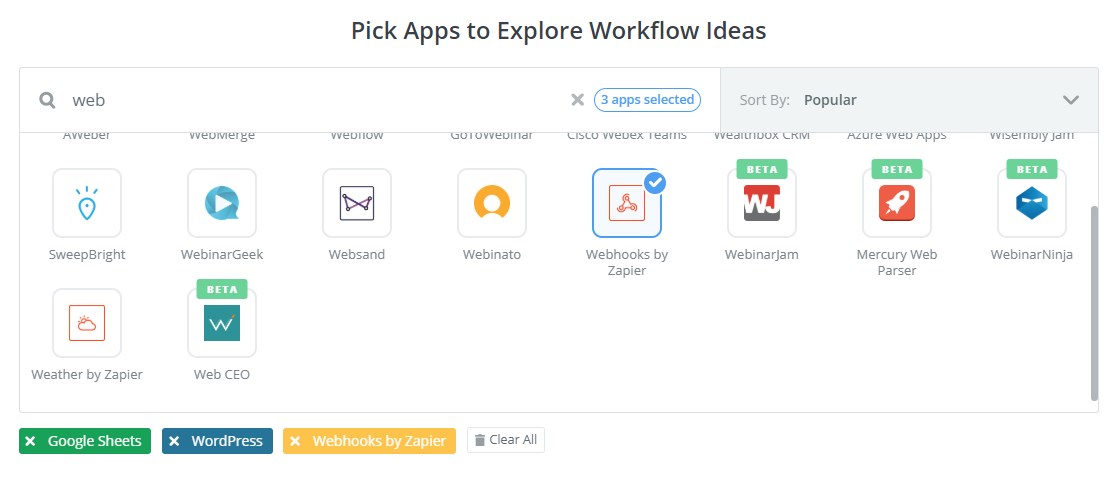Deselect the checked Webhooks by Zapier app
Screen dimensions: 1109x478
(x=627, y=203)
